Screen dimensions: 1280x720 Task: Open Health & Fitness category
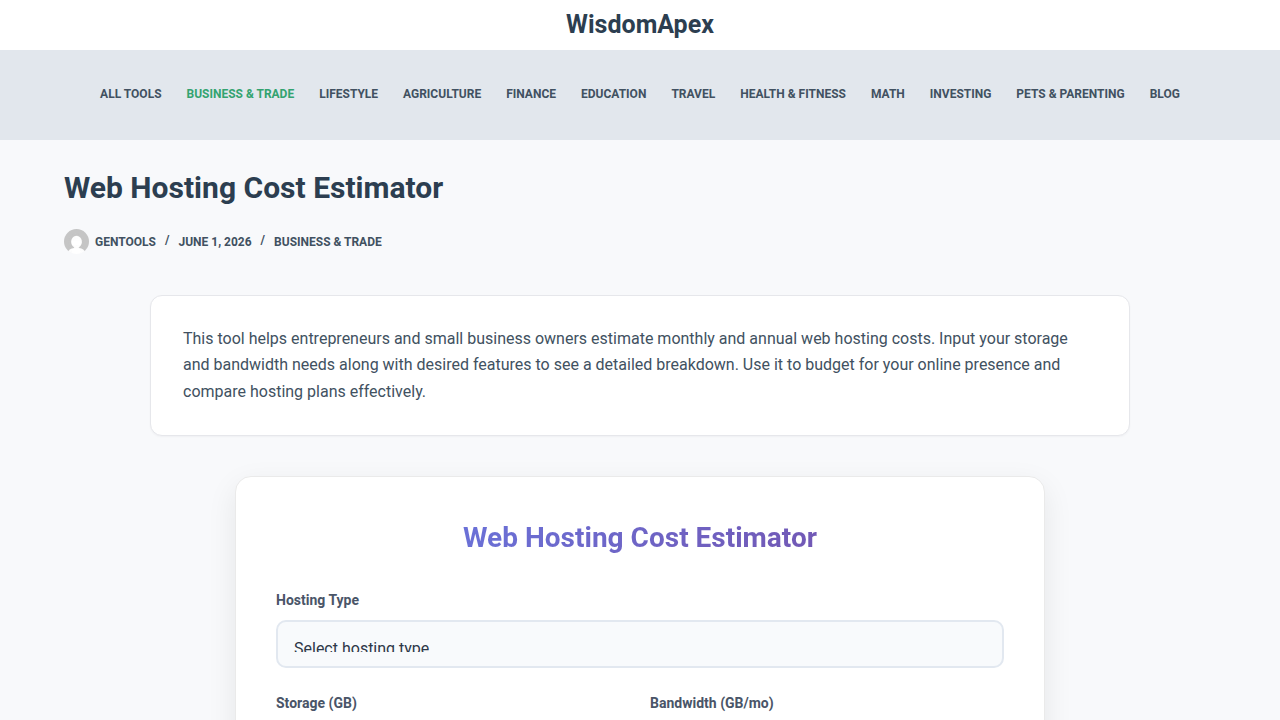[793, 94]
